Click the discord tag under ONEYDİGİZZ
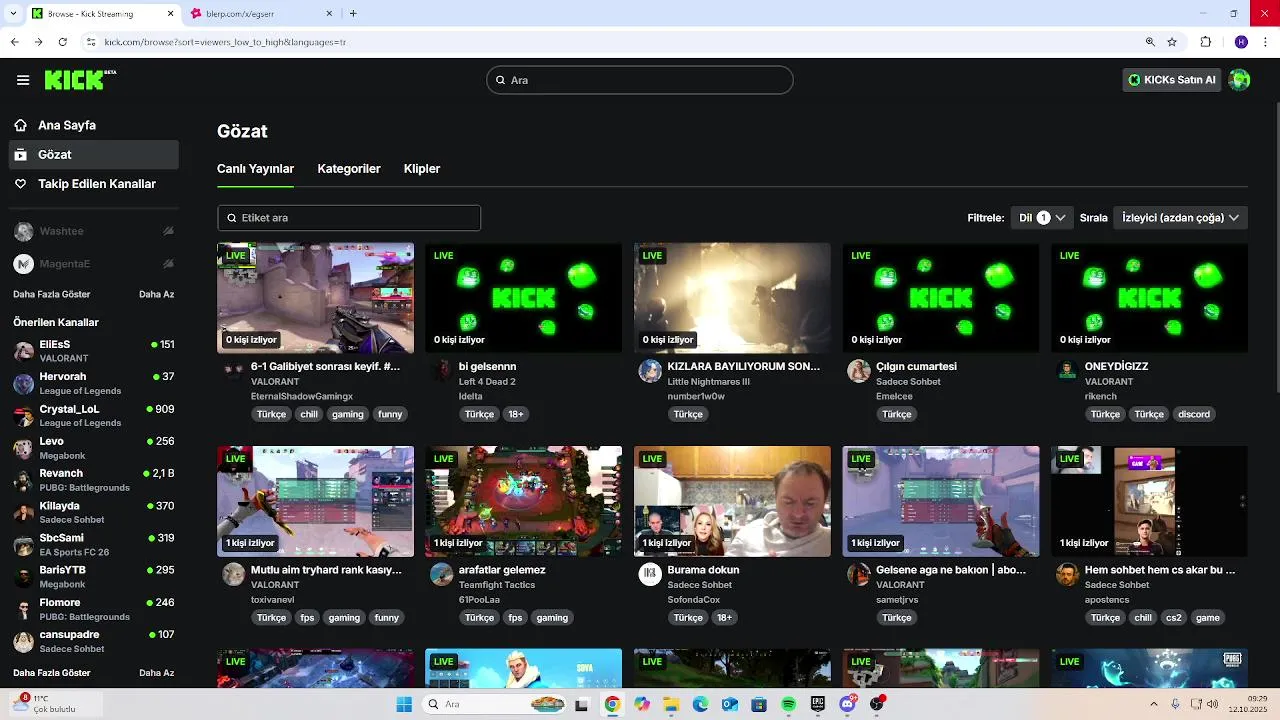The height and width of the screenshot is (720, 1280). click(1193, 414)
